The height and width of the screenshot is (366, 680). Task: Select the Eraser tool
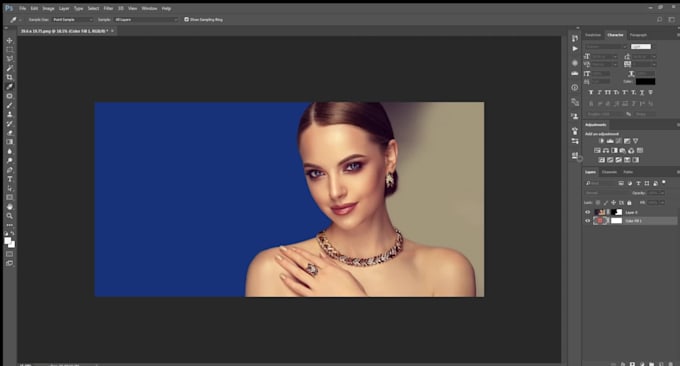tap(10, 133)
